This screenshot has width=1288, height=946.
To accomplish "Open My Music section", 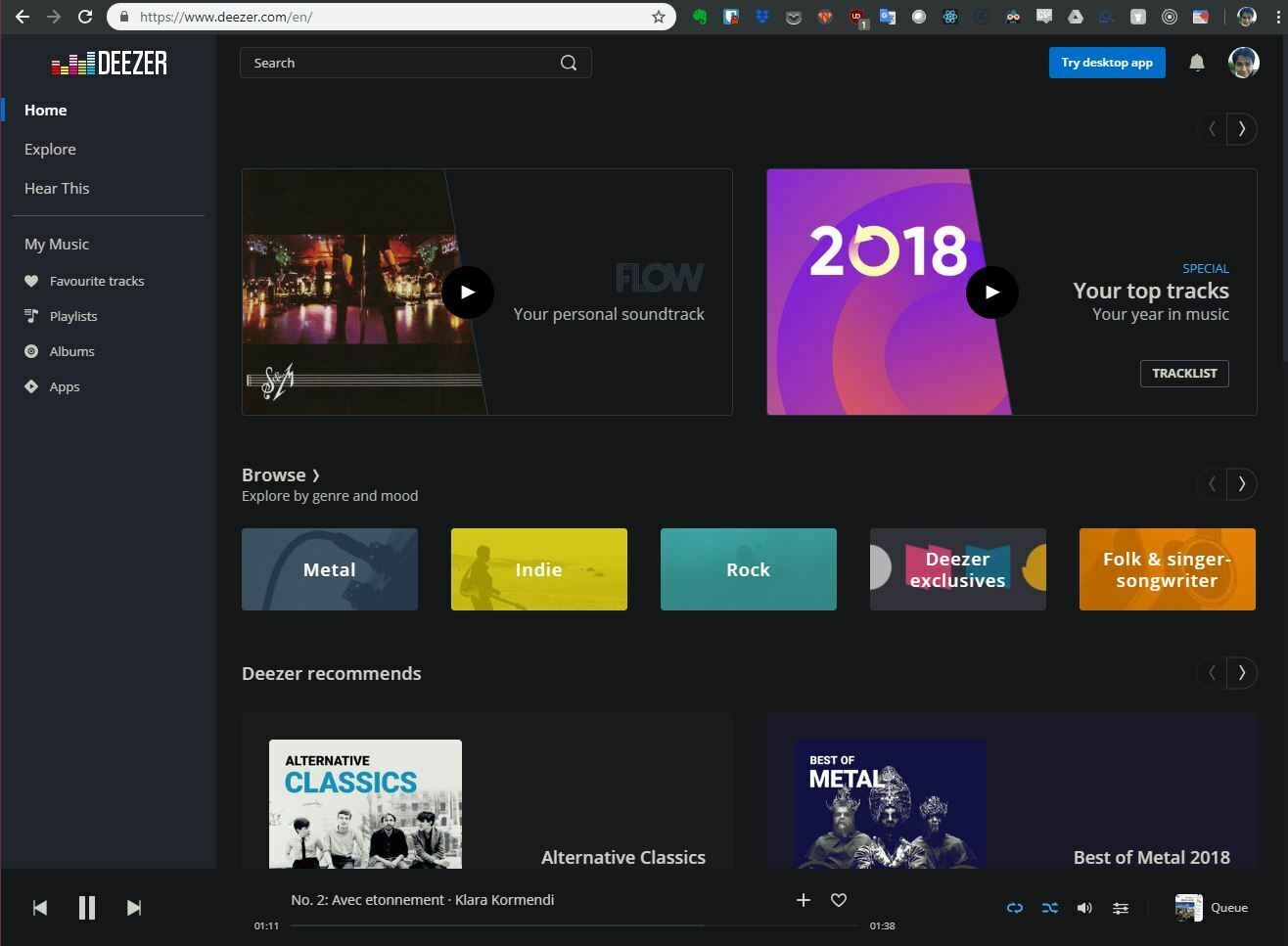I will pyautogui.click(x=57, y=244).
